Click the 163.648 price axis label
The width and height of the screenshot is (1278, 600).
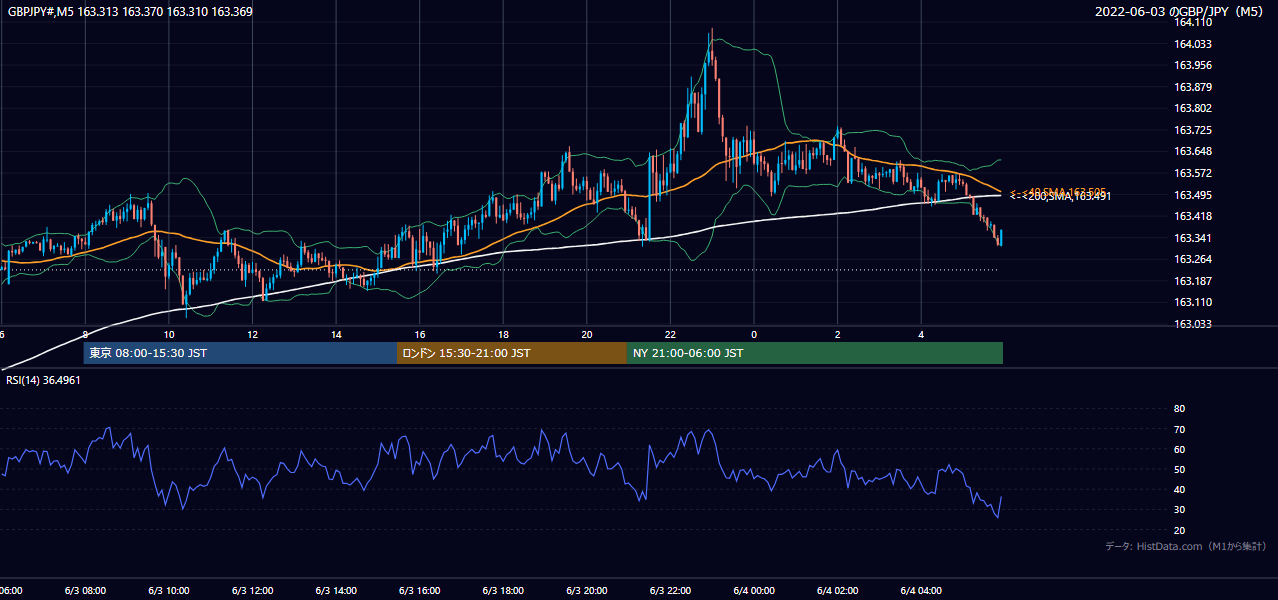click(1192, 151)
